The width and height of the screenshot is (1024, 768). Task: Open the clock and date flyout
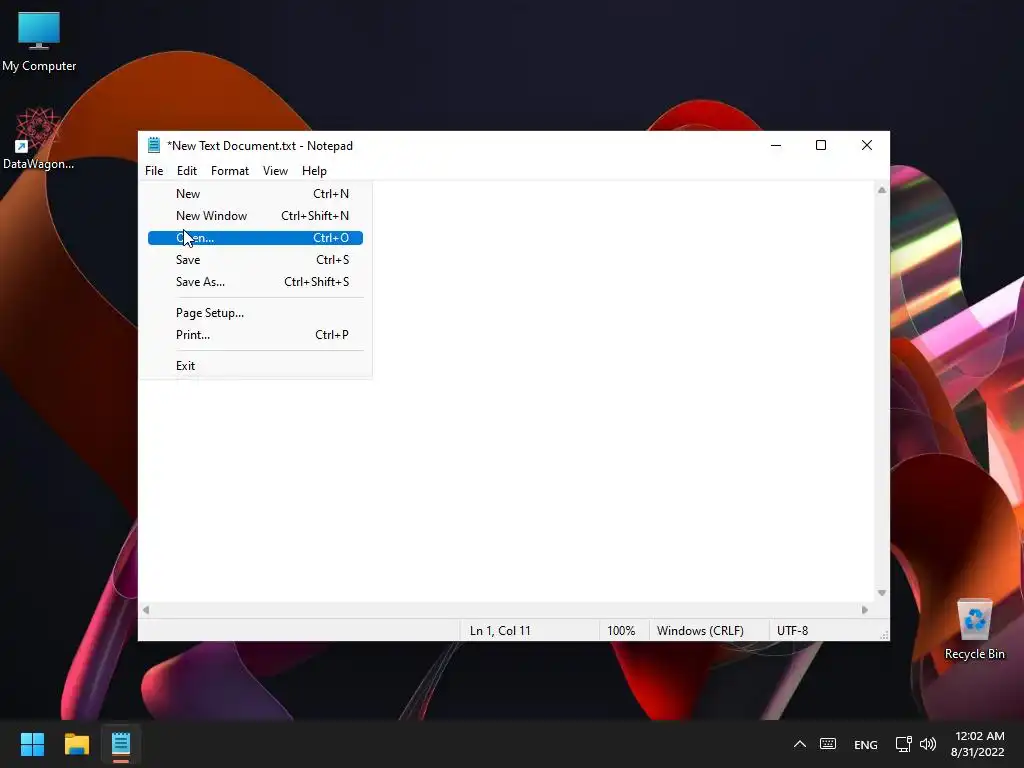coord(978,744)
